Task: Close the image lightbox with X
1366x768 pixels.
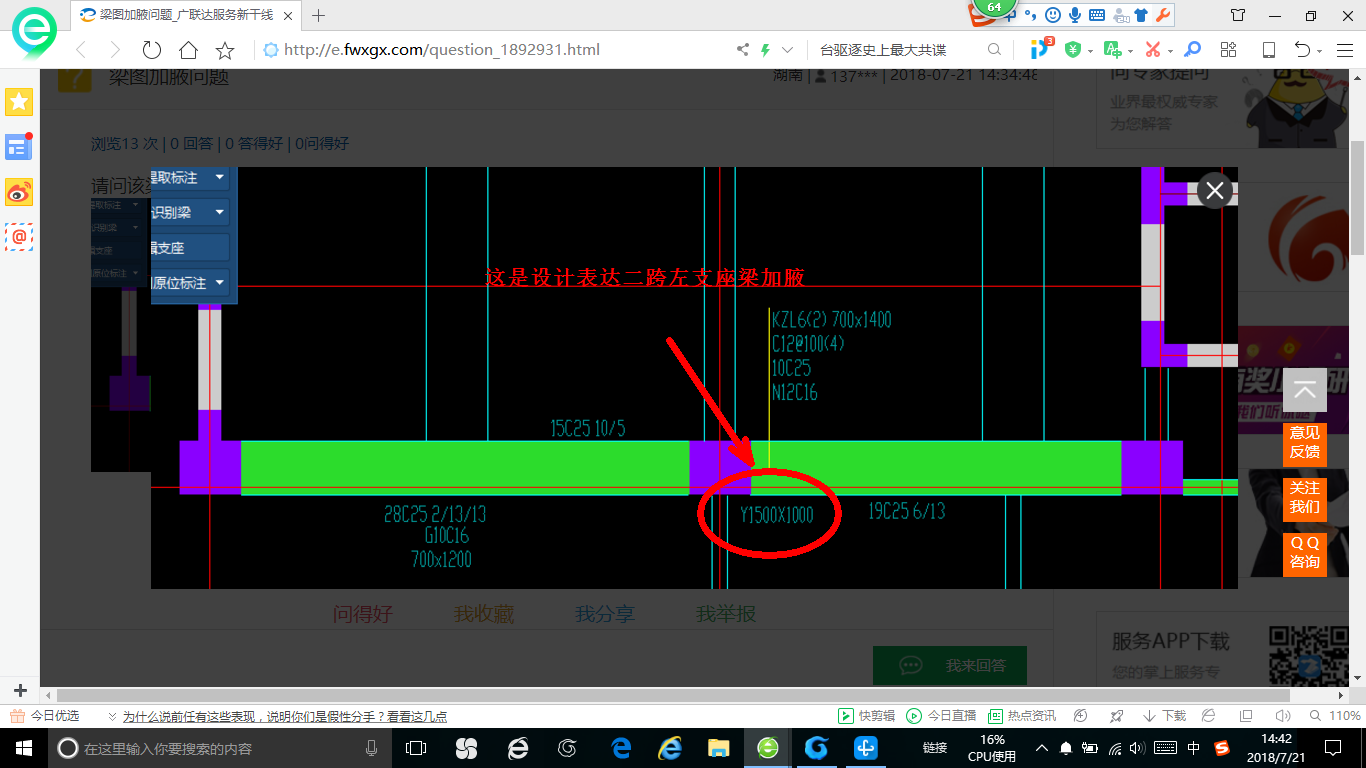Action: point(1215,190)
